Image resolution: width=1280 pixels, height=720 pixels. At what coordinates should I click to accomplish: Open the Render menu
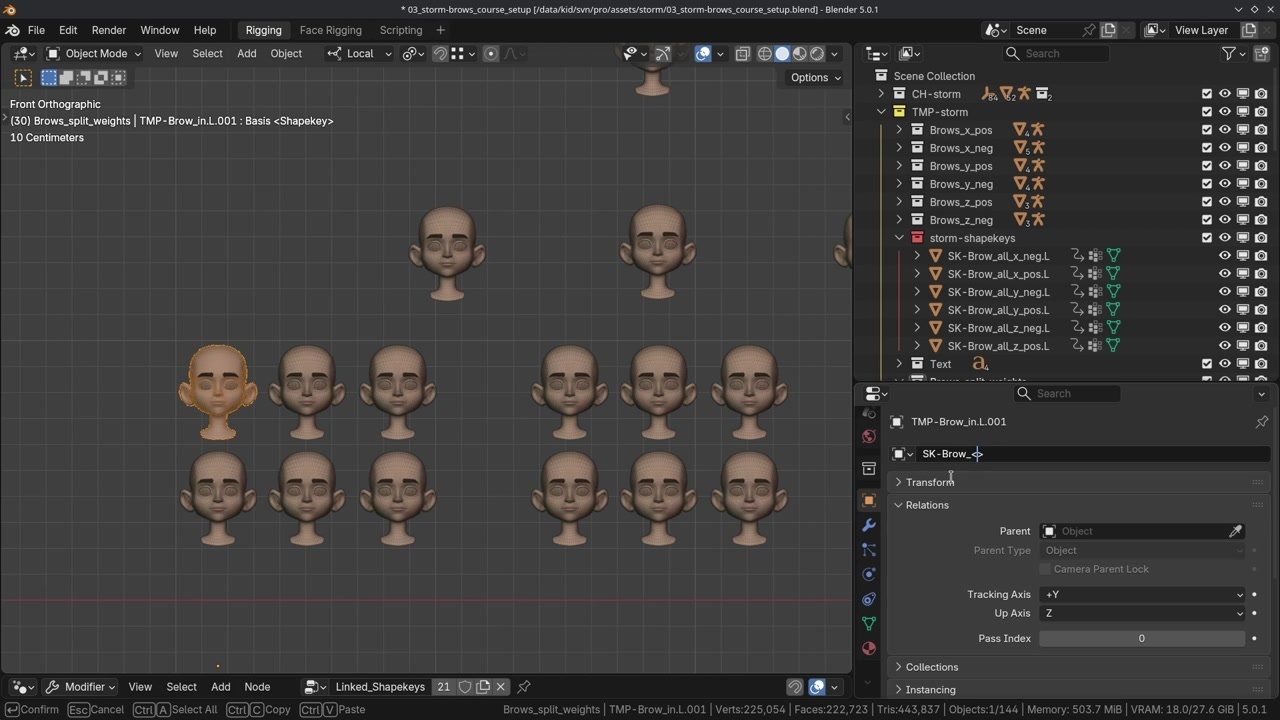tap(109, 30)
